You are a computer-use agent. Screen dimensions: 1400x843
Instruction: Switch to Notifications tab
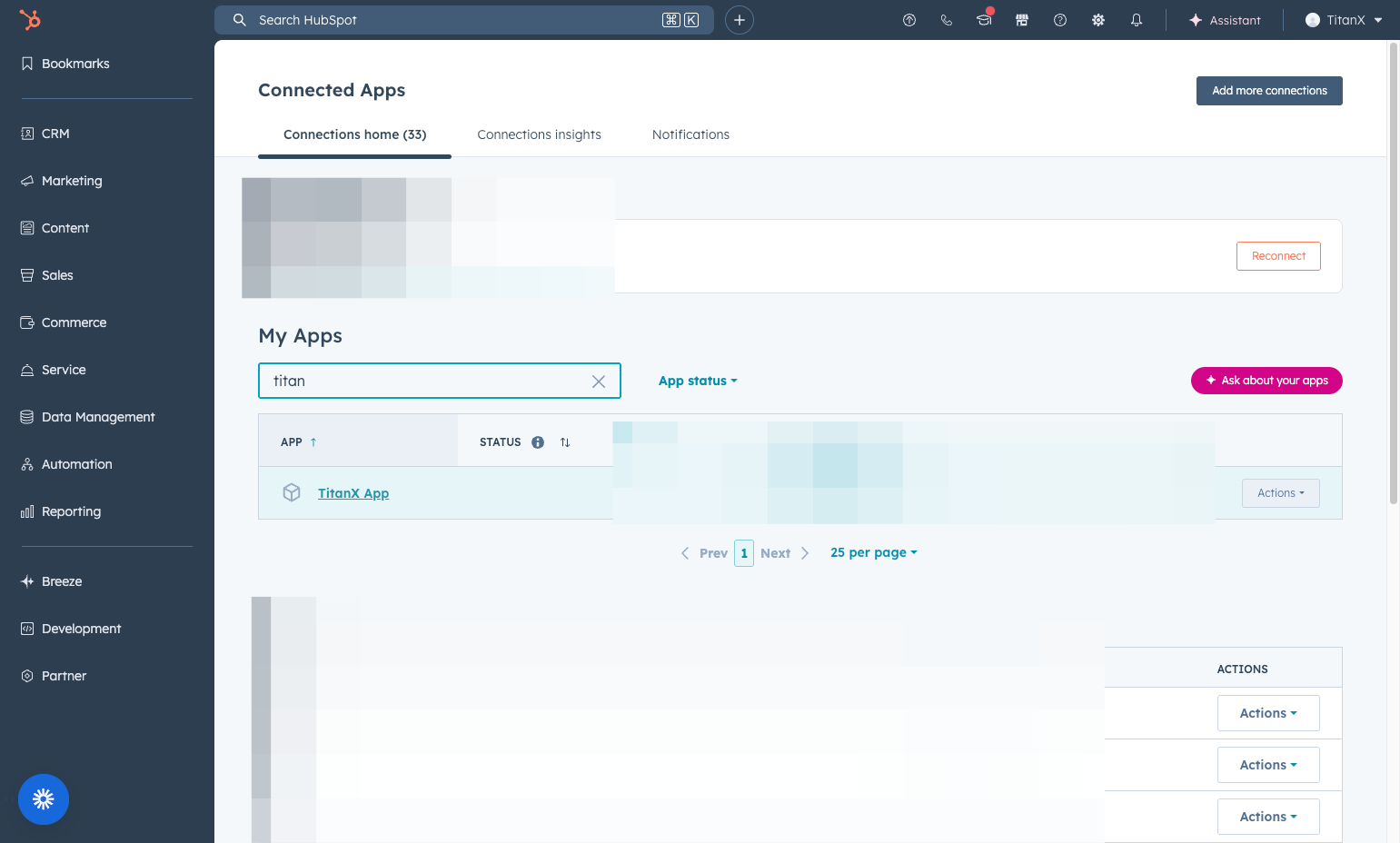pos(690,134)
